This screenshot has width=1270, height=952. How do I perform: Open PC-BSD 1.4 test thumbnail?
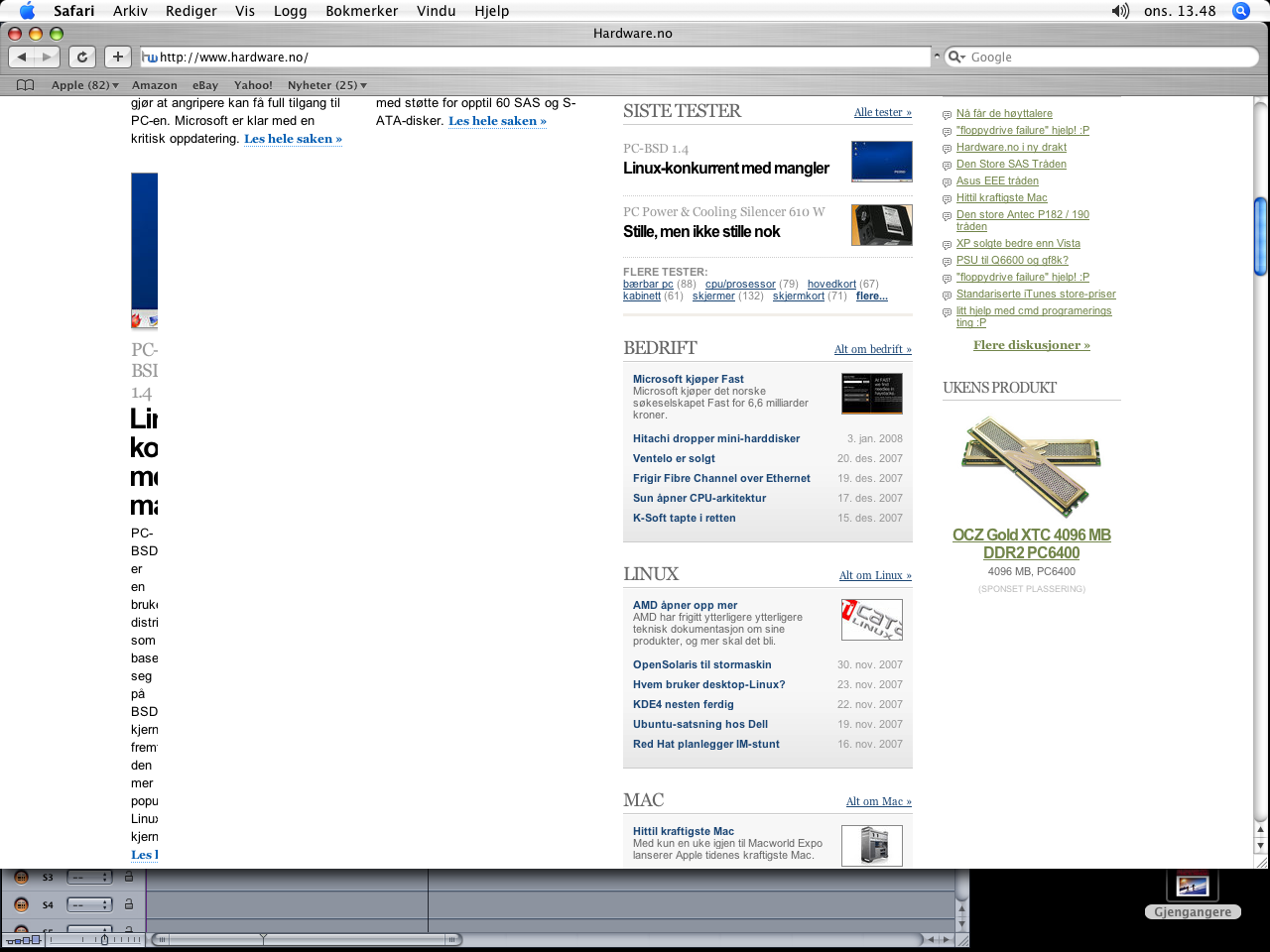pos(882,162)
